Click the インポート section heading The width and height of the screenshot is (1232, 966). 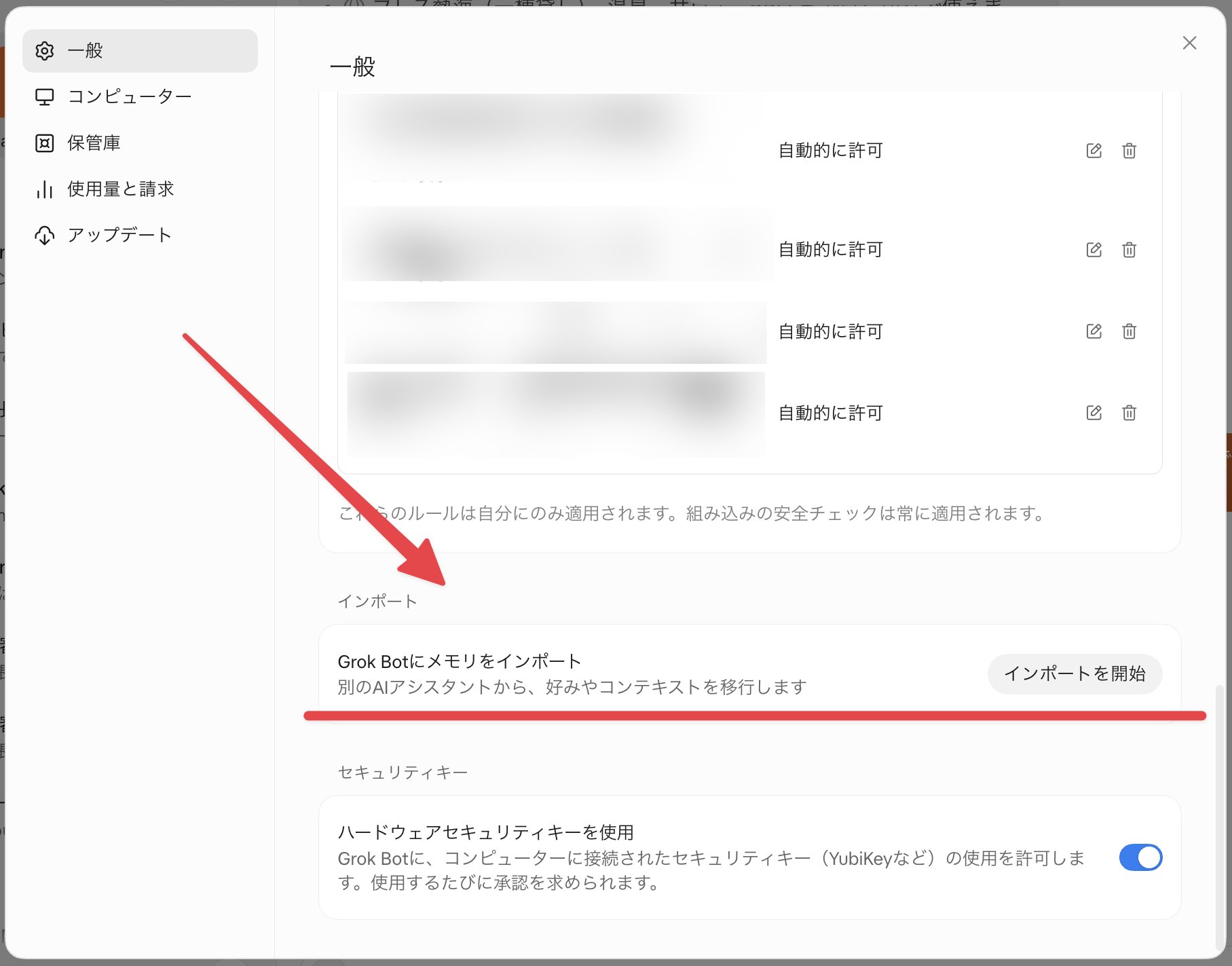click(377, 601)
